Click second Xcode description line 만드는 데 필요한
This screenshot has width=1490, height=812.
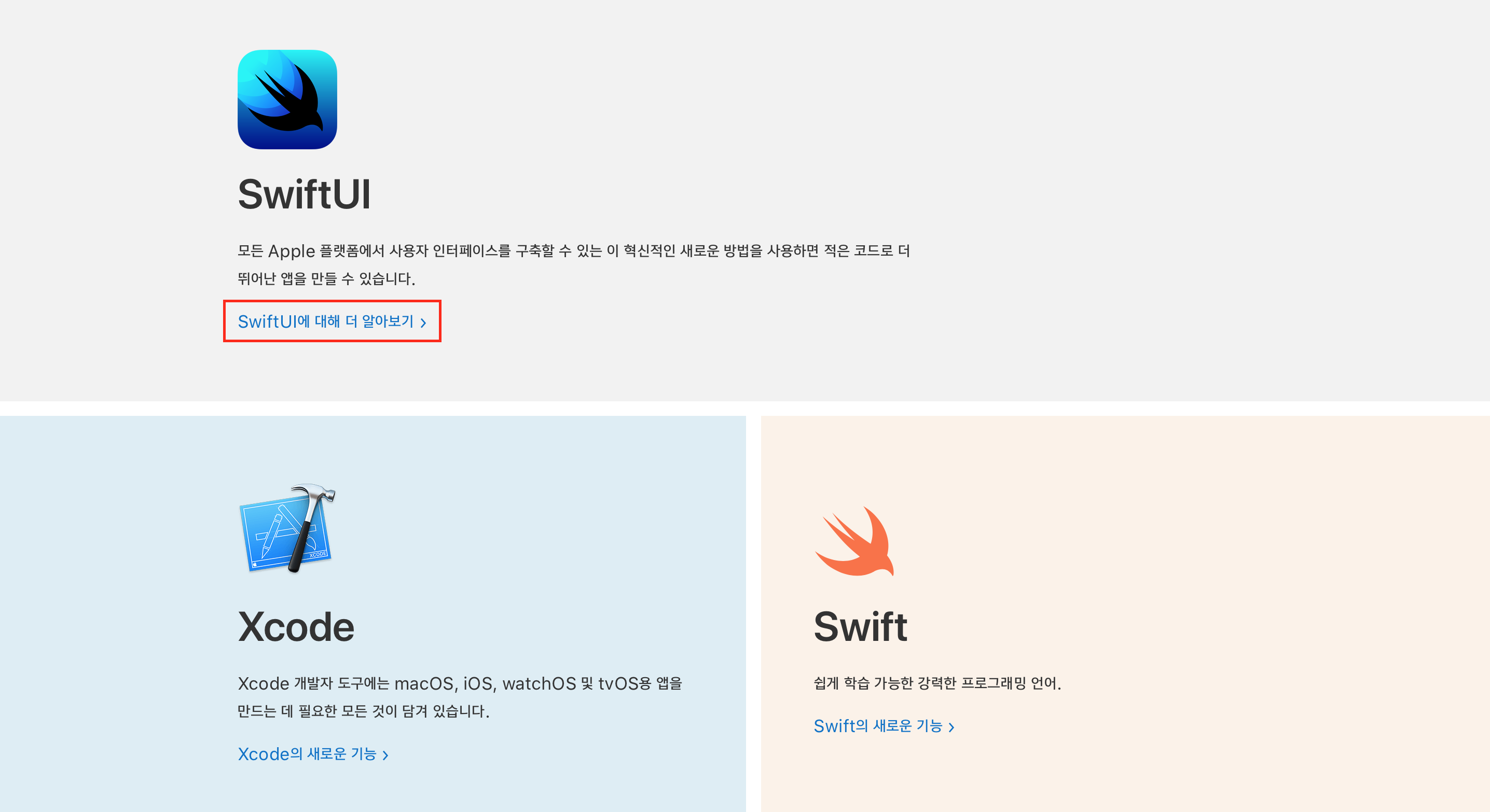pyautogui.click(x=363, y=711)
